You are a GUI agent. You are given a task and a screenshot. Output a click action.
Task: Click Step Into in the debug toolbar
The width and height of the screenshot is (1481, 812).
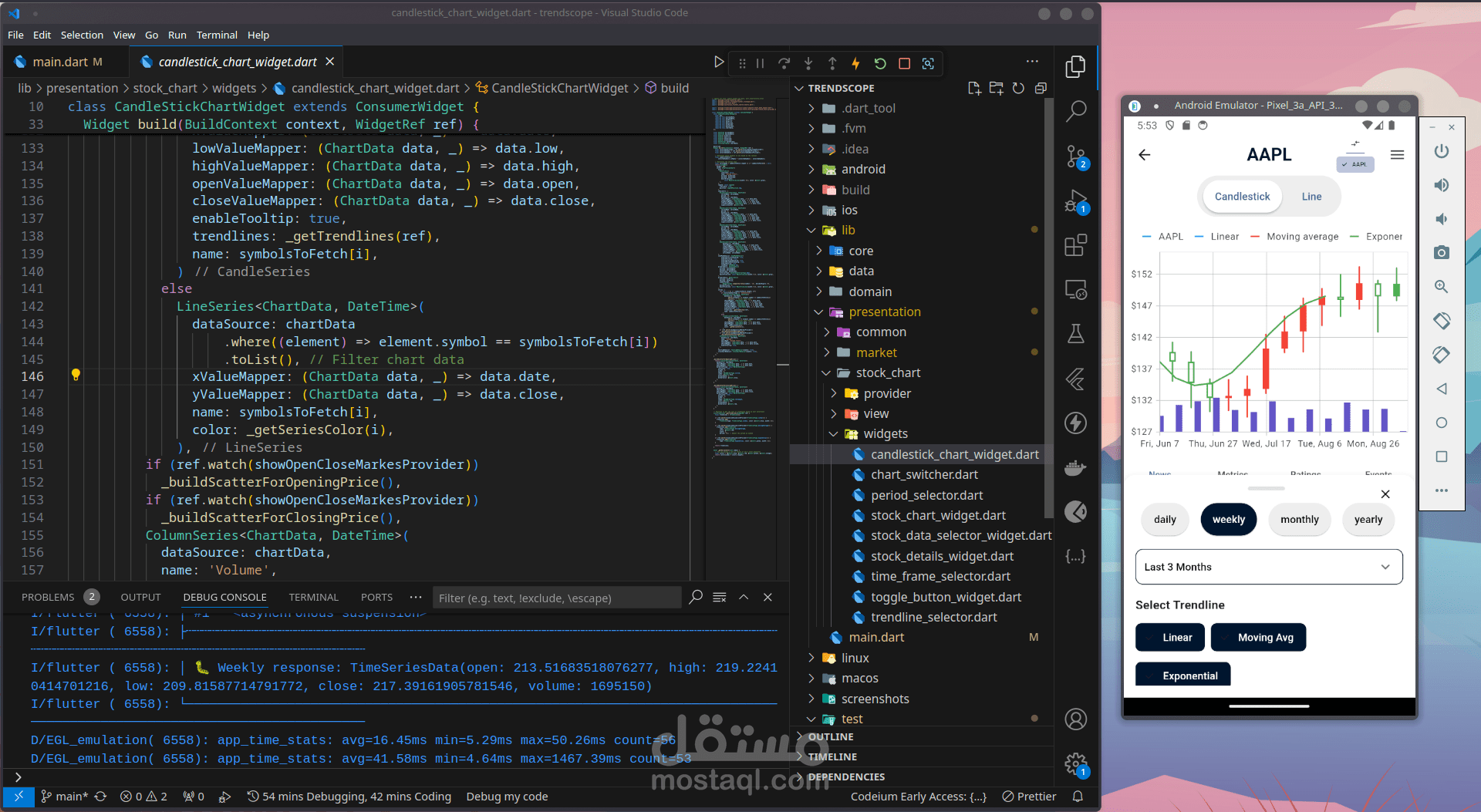point(808,63)
